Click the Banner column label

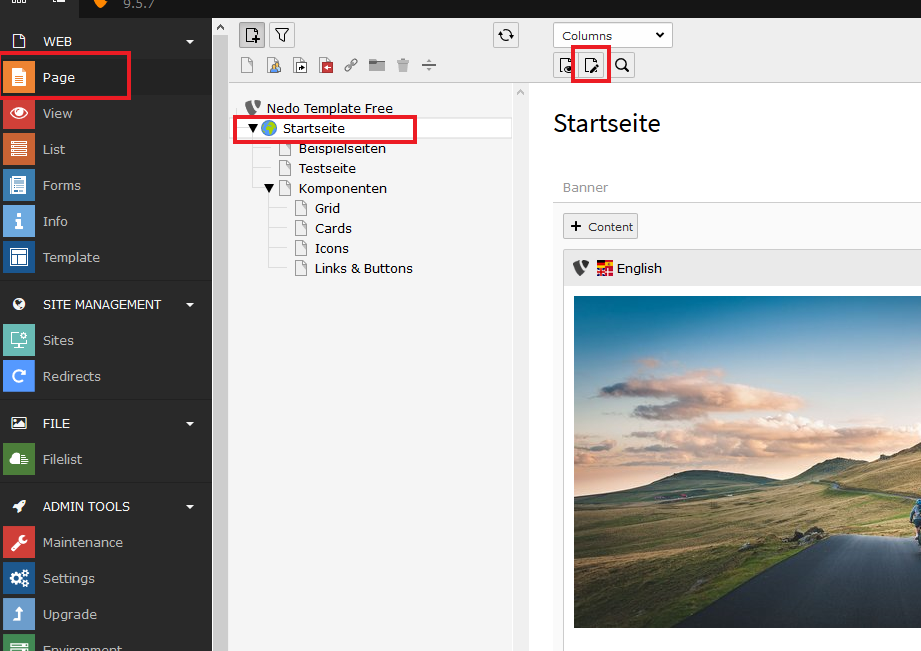tap(585, 187)
